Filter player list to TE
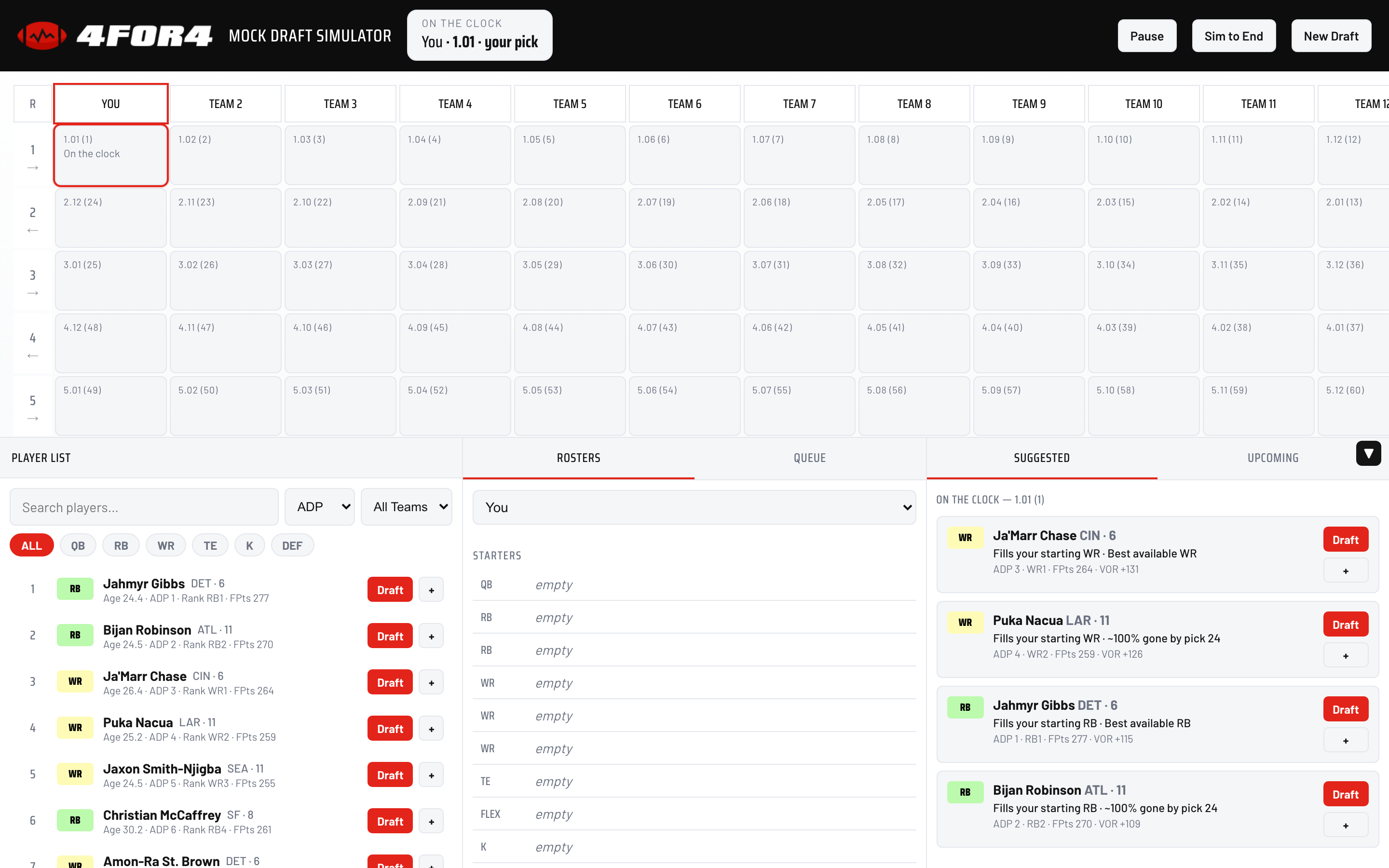The image size is (1389, 868). click(x=210, y=545)
